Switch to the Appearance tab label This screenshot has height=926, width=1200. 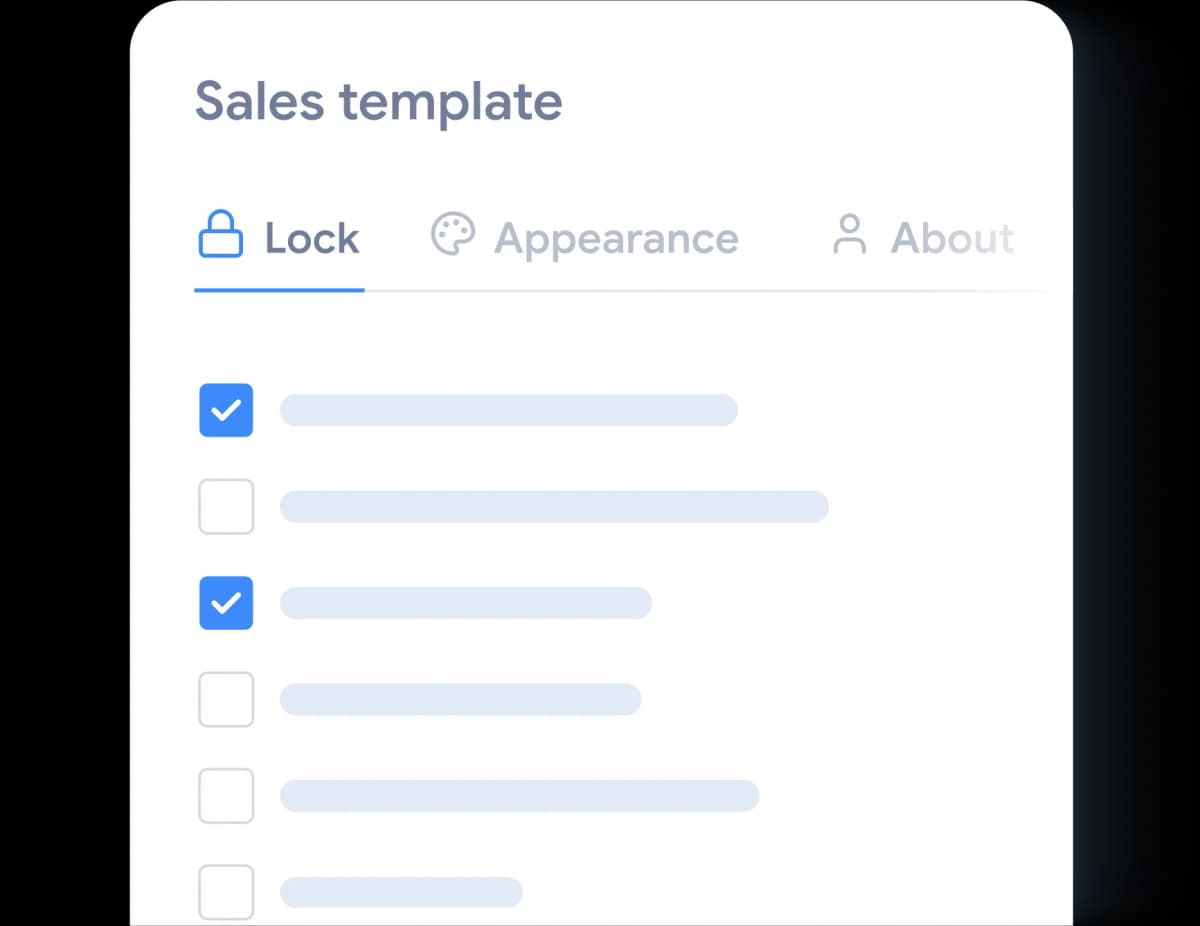616,239
